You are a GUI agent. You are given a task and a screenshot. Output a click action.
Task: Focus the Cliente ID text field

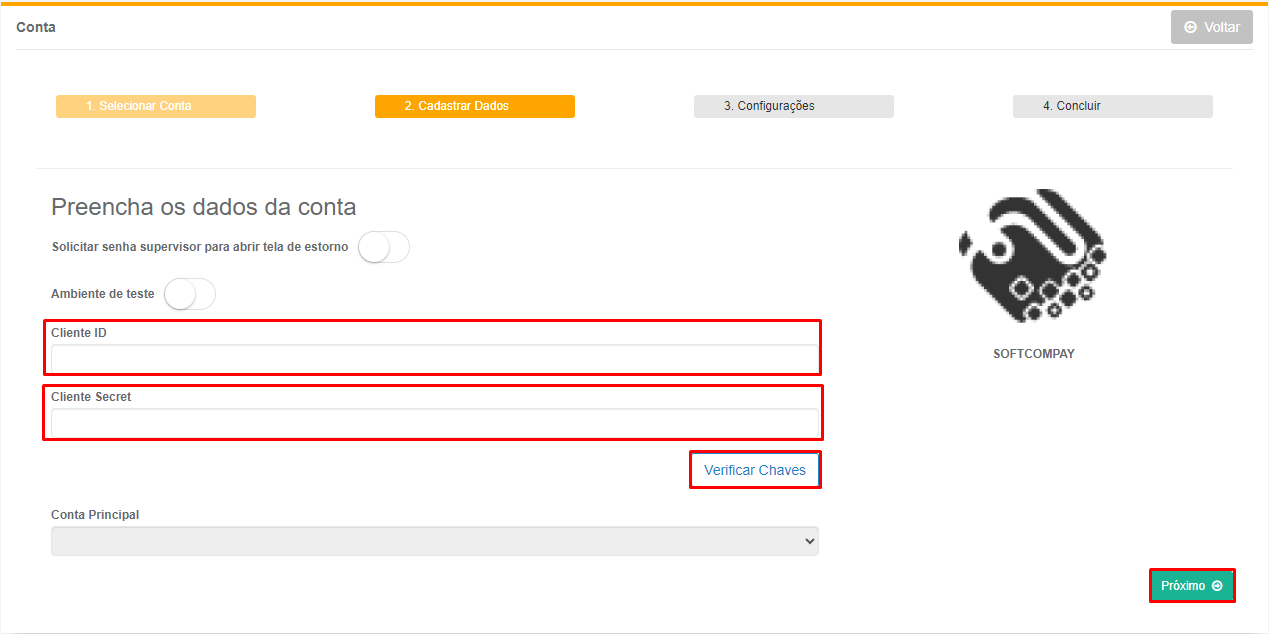(434, 359)
